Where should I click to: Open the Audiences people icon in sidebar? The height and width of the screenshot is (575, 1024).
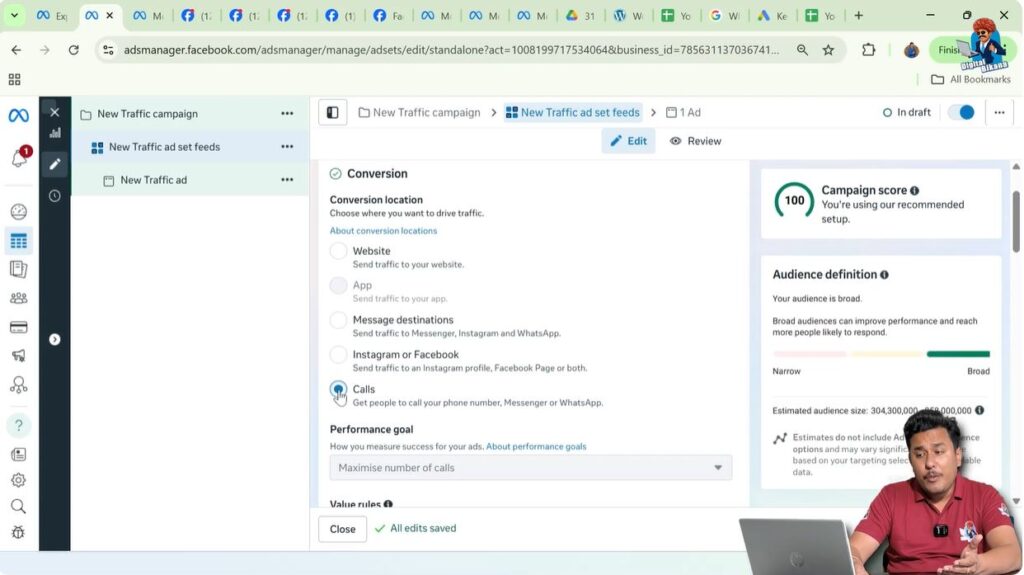click(18, 298)
